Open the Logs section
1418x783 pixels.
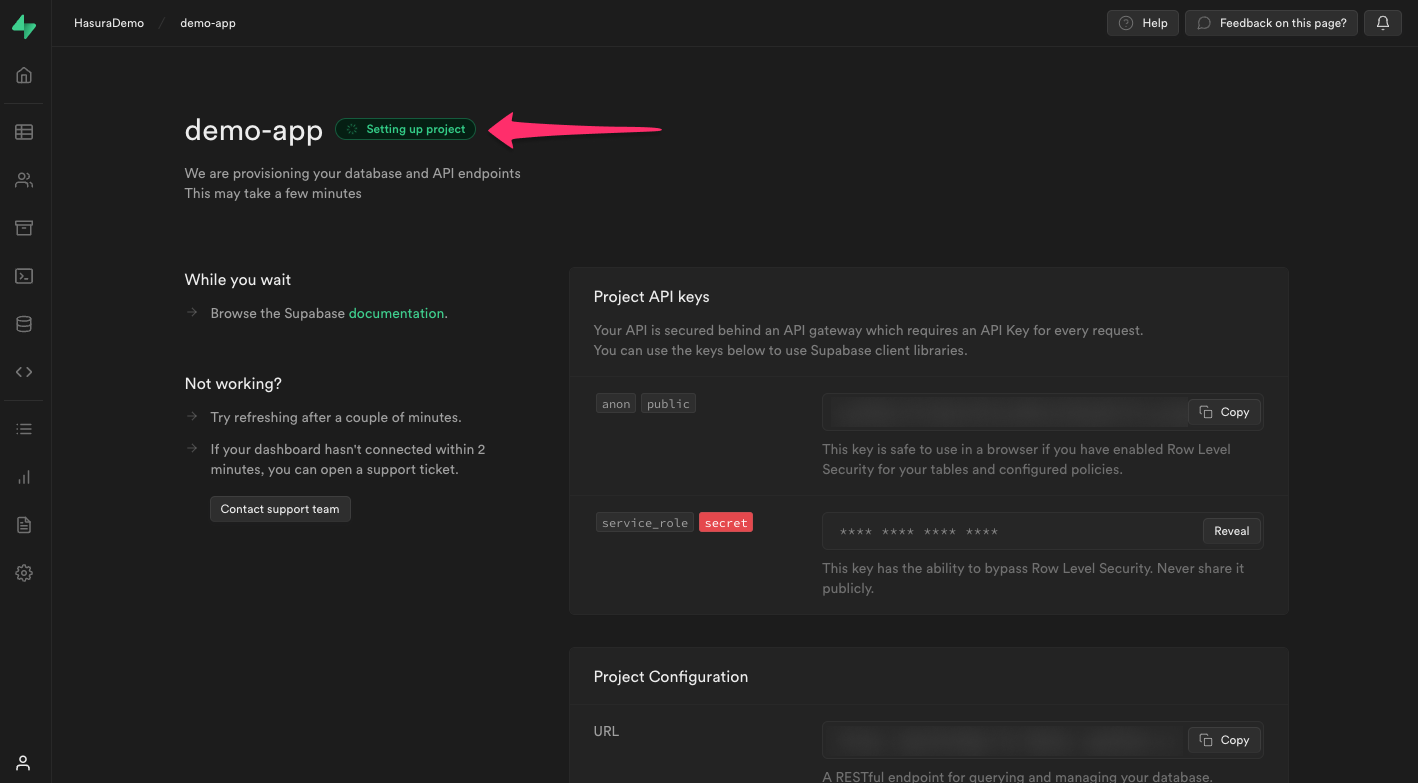(x=23, y=428)
